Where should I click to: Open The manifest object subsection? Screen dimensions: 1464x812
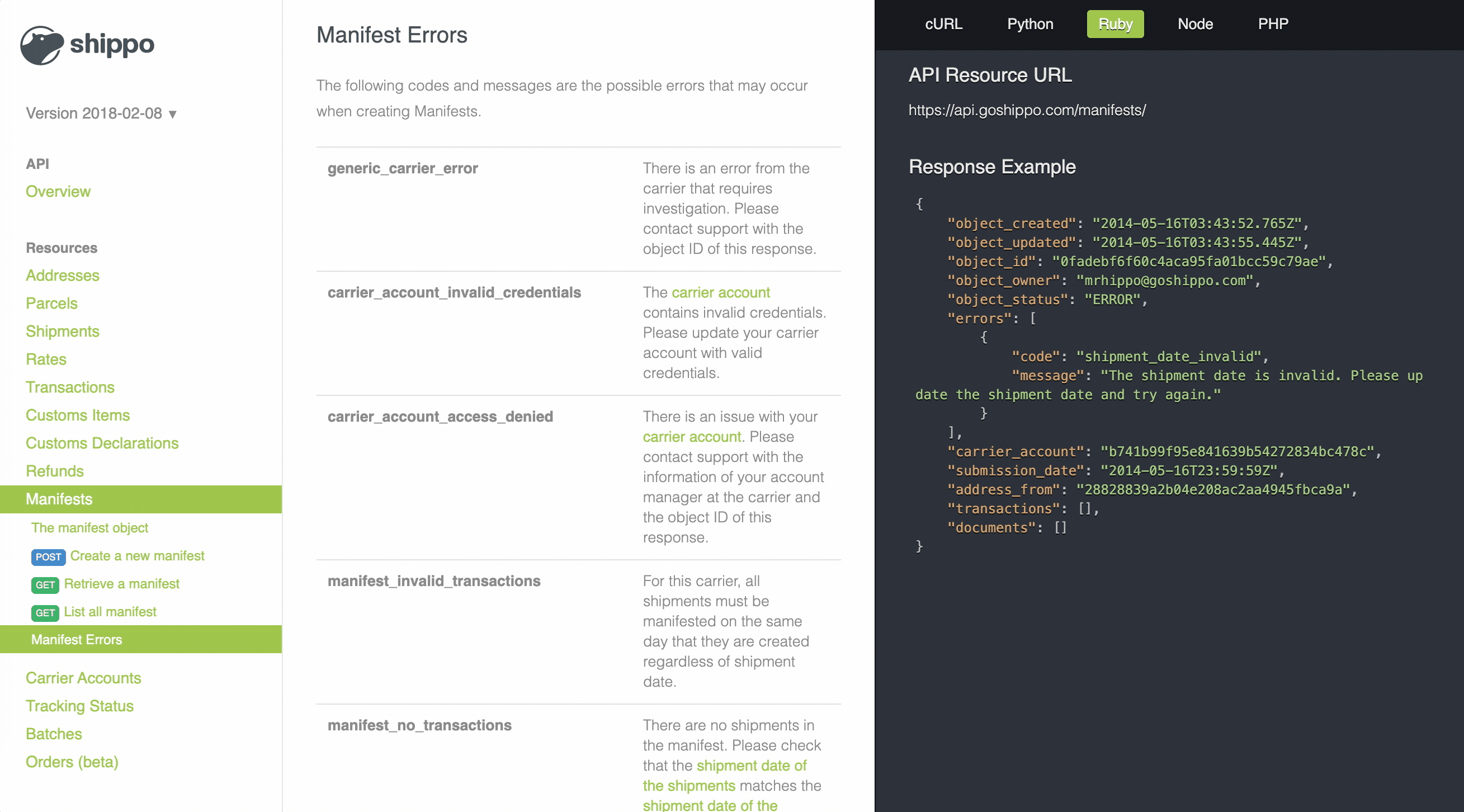pyautogui.click(x=90, y=528)
